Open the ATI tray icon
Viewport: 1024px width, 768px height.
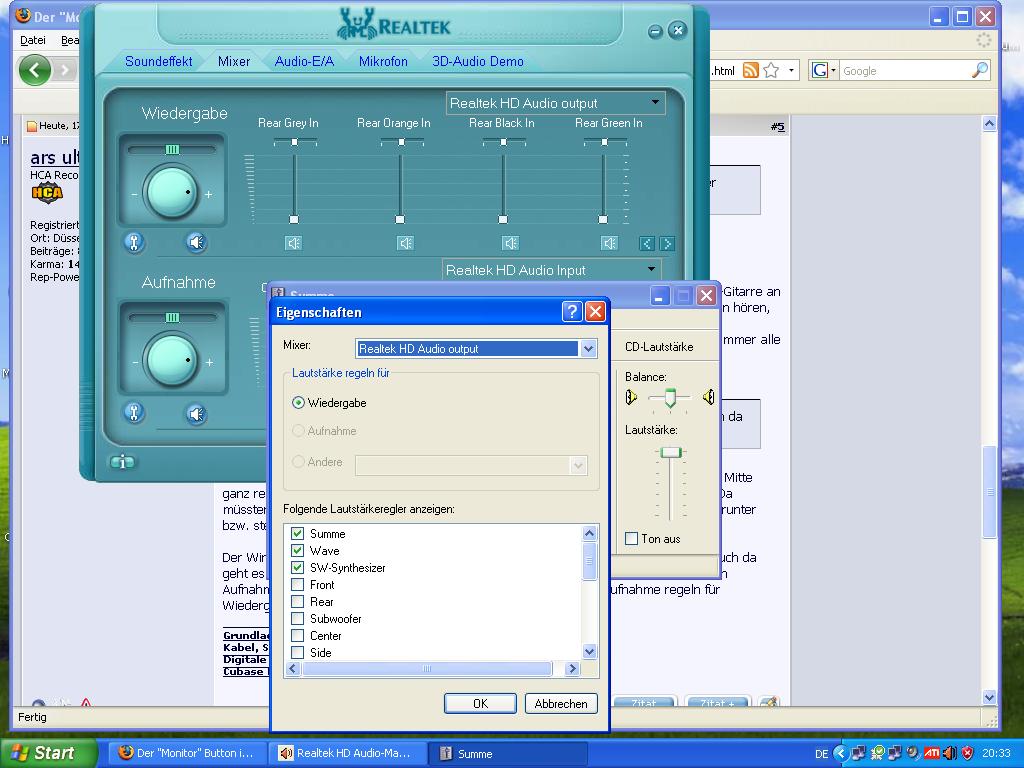click(x=931, y=753)
